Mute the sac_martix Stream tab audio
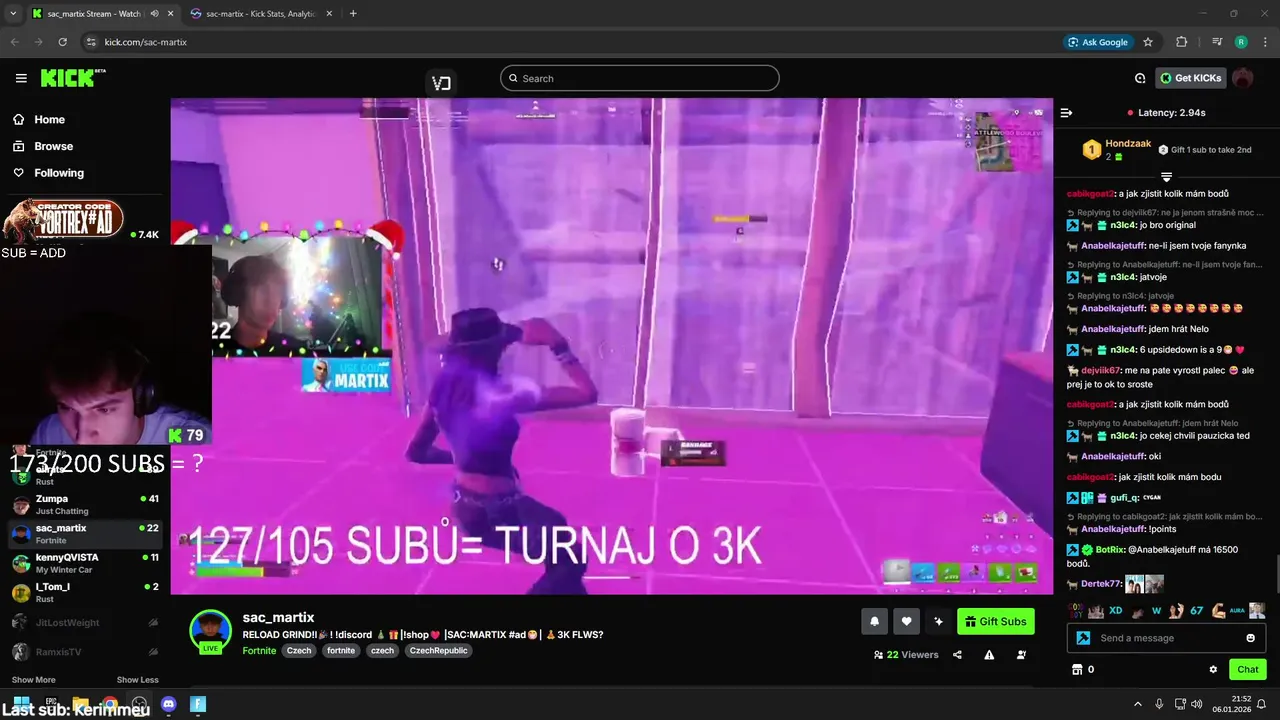Viewport: 1280px width, 720px height. (153, 13)
